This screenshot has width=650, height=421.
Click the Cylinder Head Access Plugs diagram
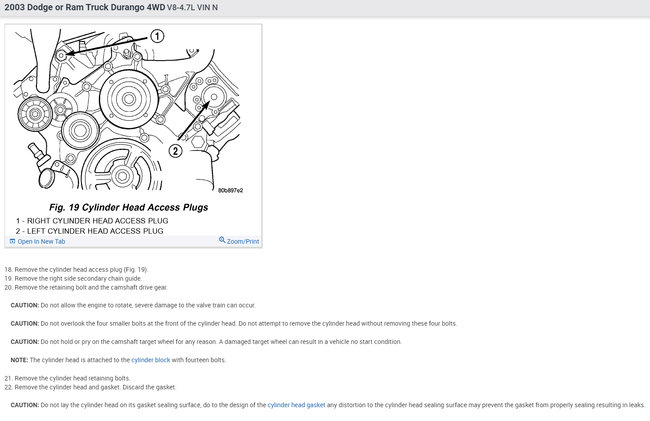[126, 110]
